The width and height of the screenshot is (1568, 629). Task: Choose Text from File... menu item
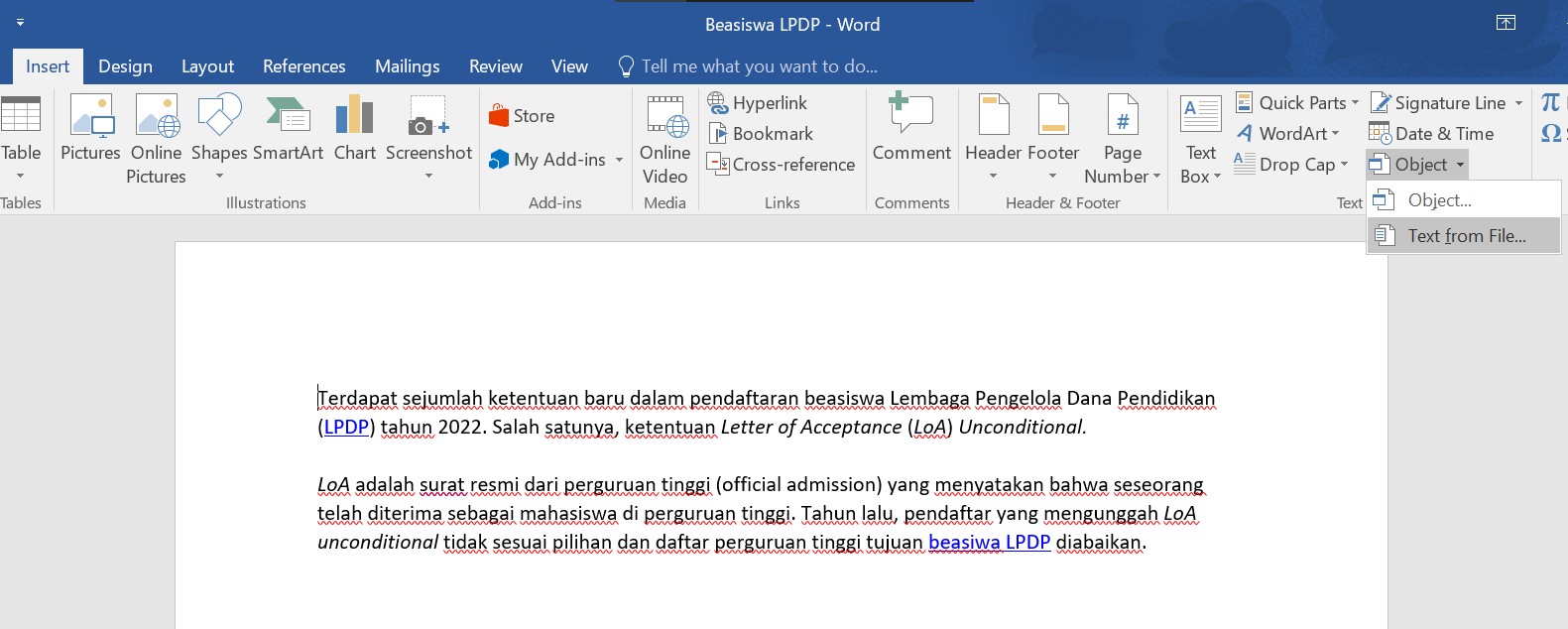[1464, 236]
